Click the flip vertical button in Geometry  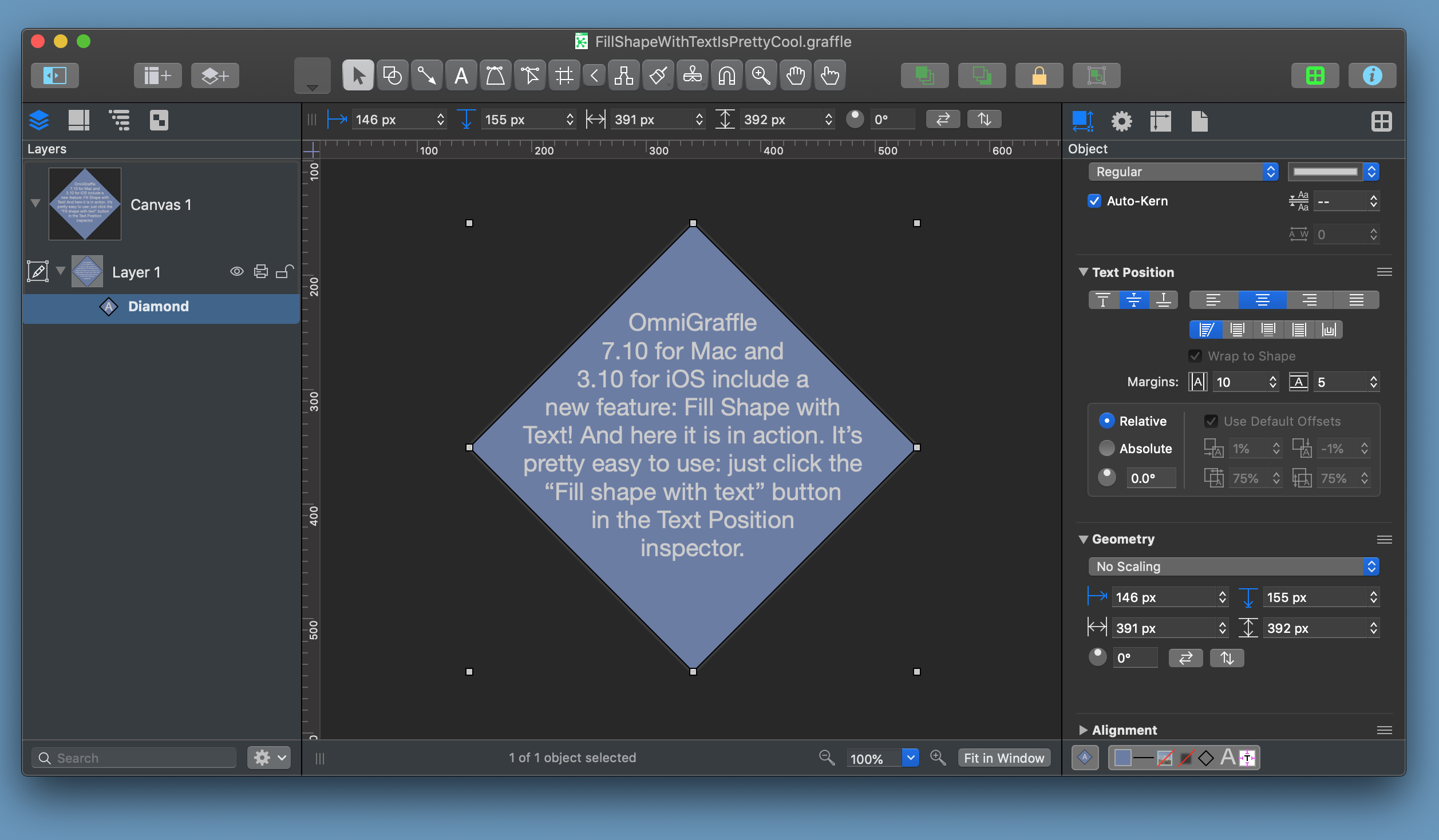[x=1227, y=658]
